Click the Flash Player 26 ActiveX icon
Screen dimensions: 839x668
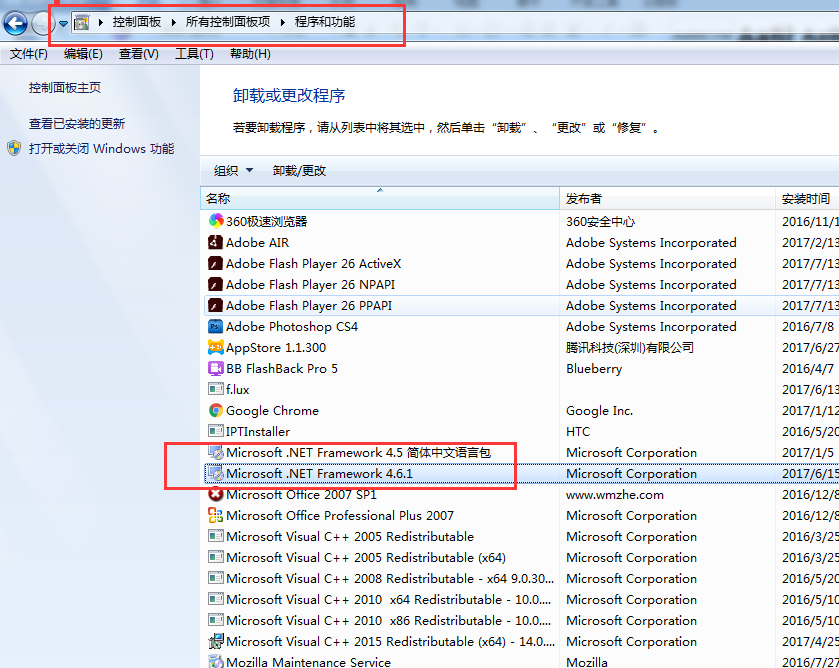(x=215, y=263)
